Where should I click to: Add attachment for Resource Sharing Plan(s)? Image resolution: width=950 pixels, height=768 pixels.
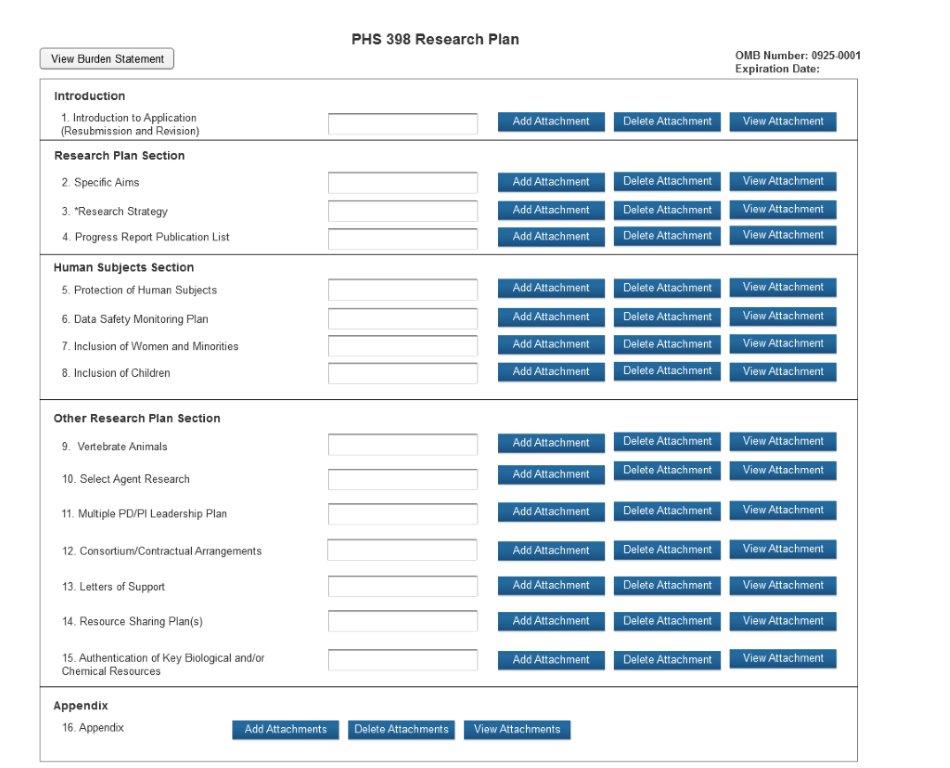(551, 621)
